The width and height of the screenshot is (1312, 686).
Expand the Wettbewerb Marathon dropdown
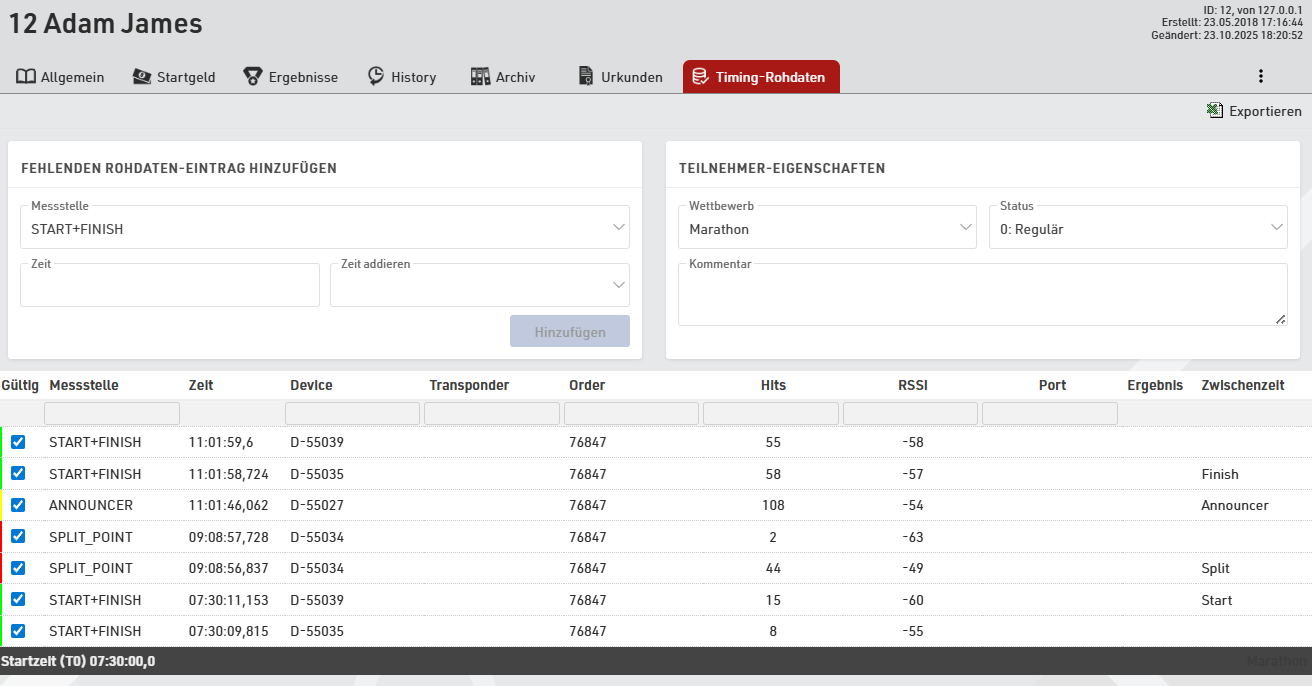pos(826,229)
